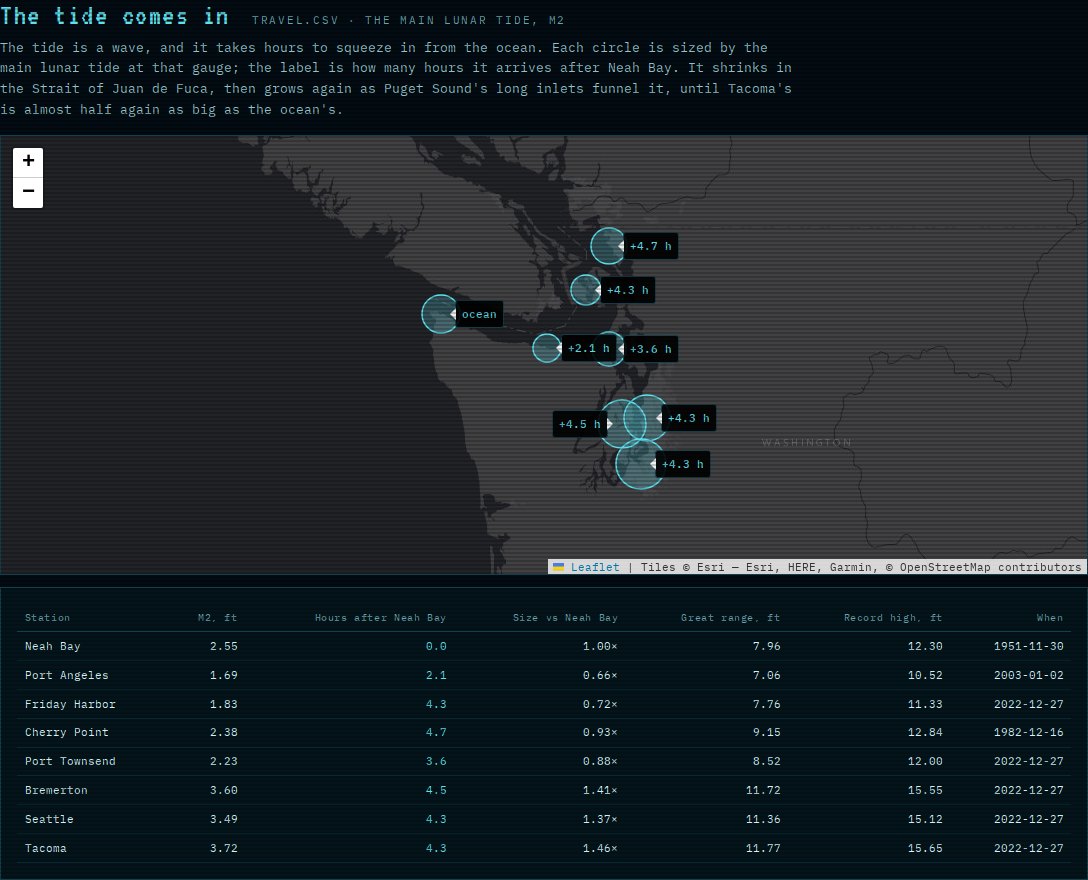Click Port Townsend hours value 3.6

(436, 761)
